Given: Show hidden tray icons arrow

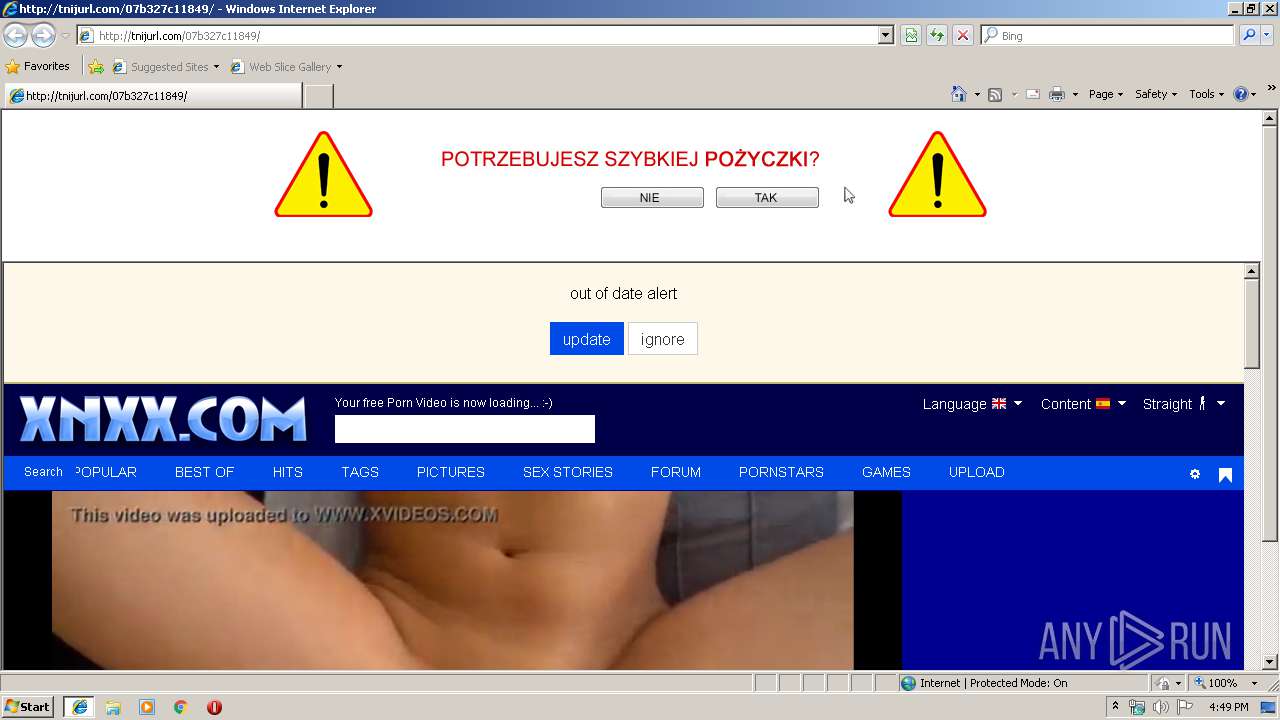Looking at the screenshot, I should tap(1115, 706).
